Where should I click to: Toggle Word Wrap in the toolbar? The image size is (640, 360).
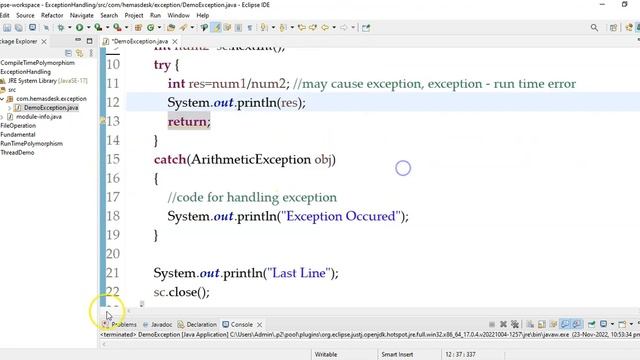click(x=227, y=28)
